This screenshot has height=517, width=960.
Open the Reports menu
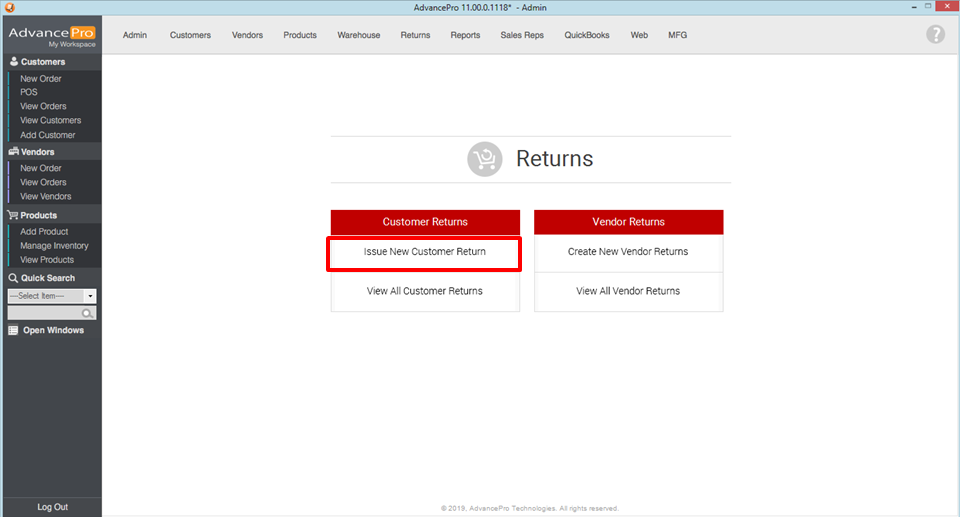pos(465,35)
